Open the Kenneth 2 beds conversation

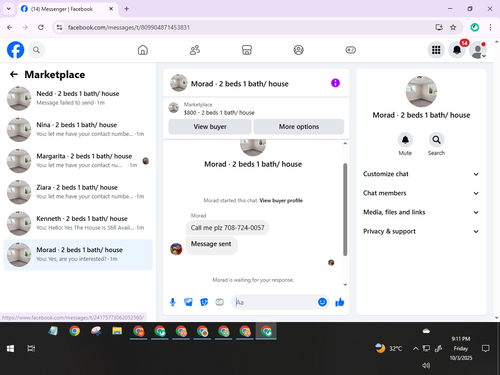[x=78, y=223]
